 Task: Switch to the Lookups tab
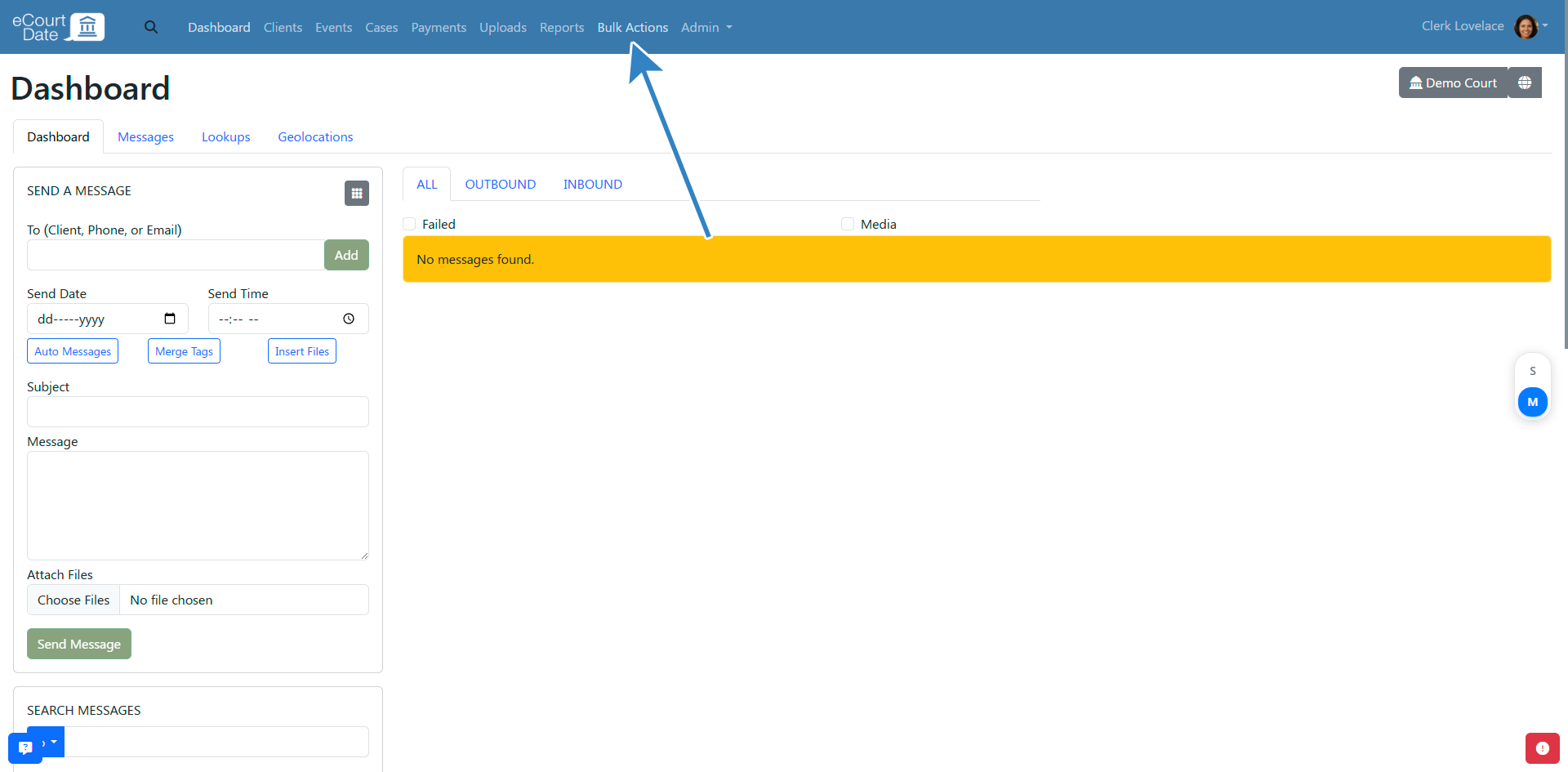226,136
